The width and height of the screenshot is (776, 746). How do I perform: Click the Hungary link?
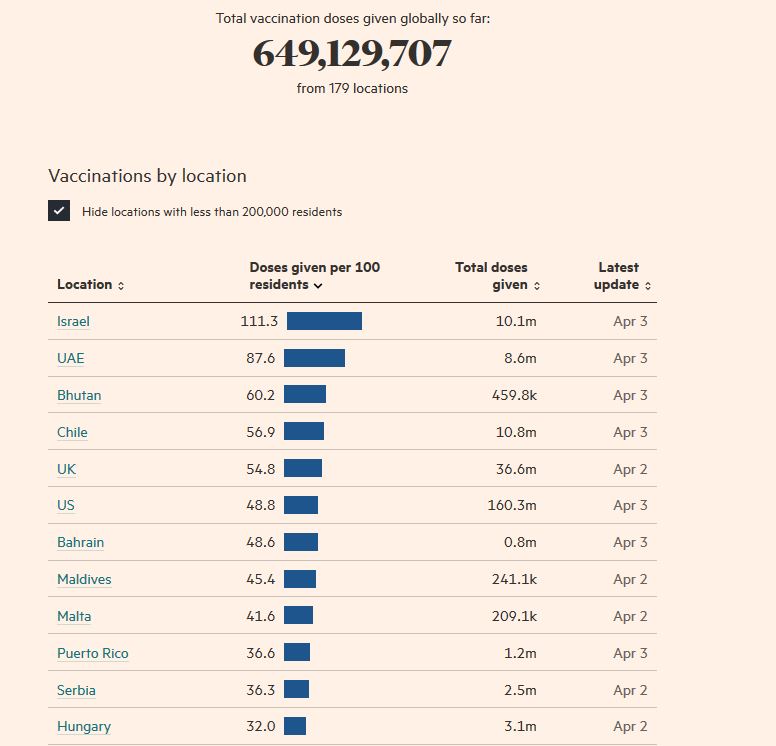click(x=83, y=726)
